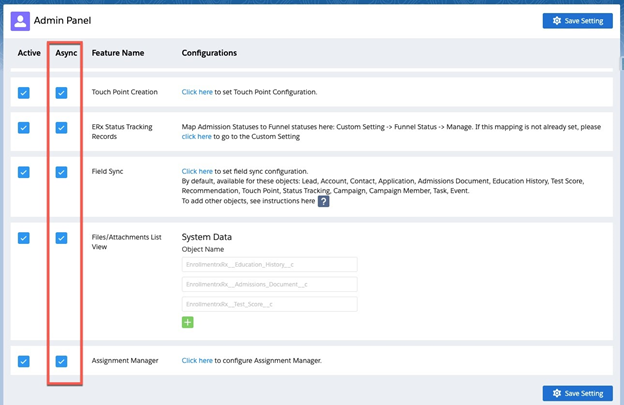624x405 pixels.
Task: Click the help question mark icon
Action: point(323,201)
